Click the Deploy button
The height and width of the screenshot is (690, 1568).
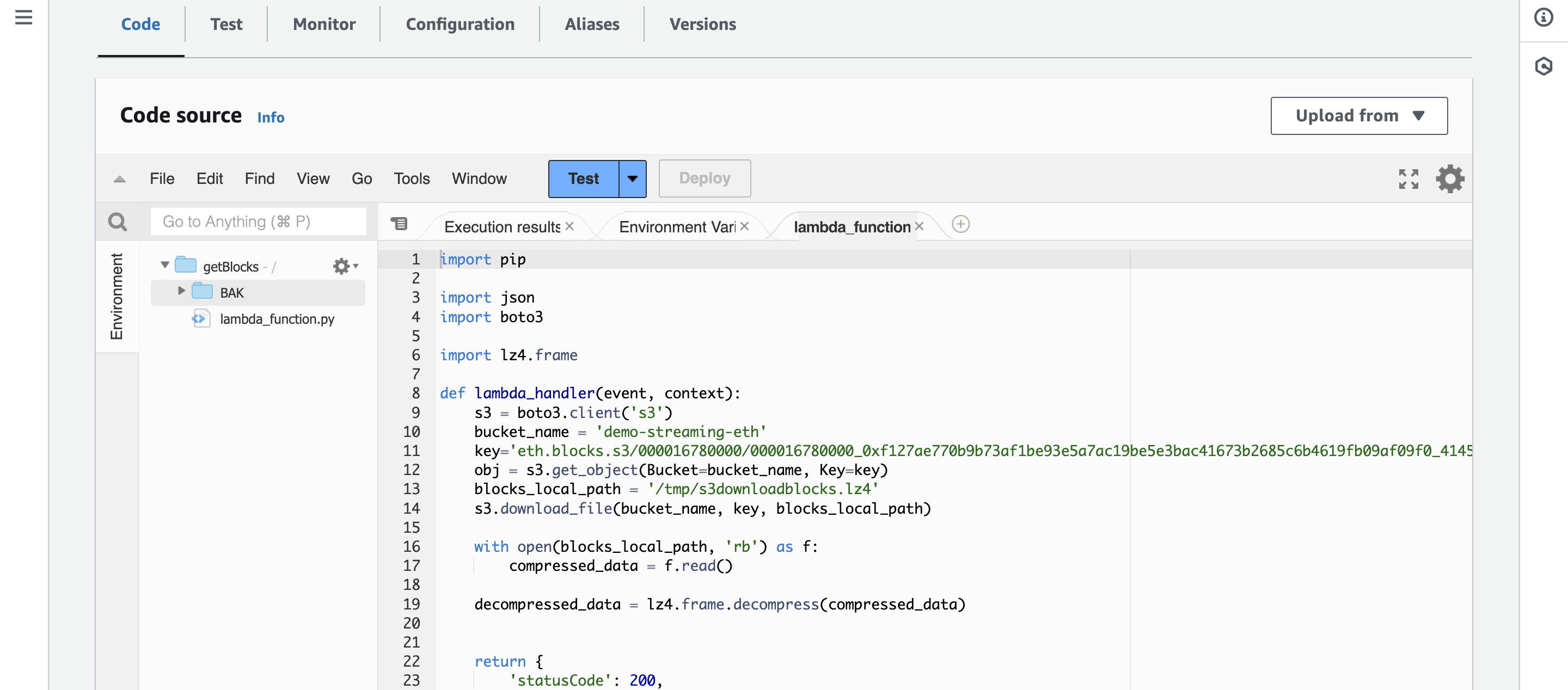705,179
